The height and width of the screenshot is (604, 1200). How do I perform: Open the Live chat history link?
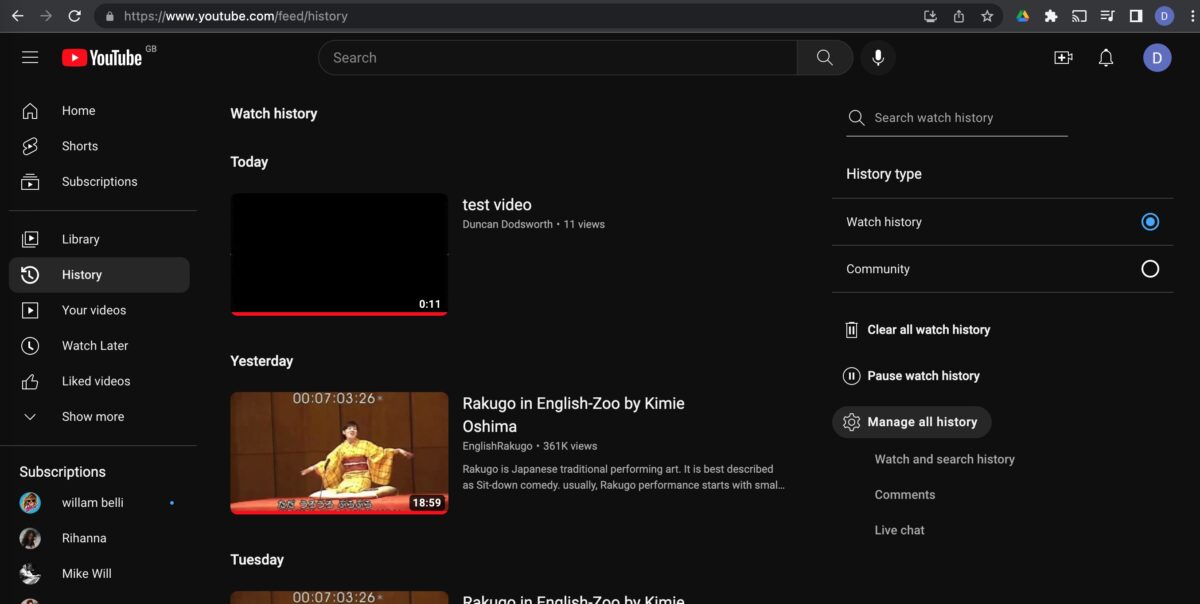click(x=900, y=530)
